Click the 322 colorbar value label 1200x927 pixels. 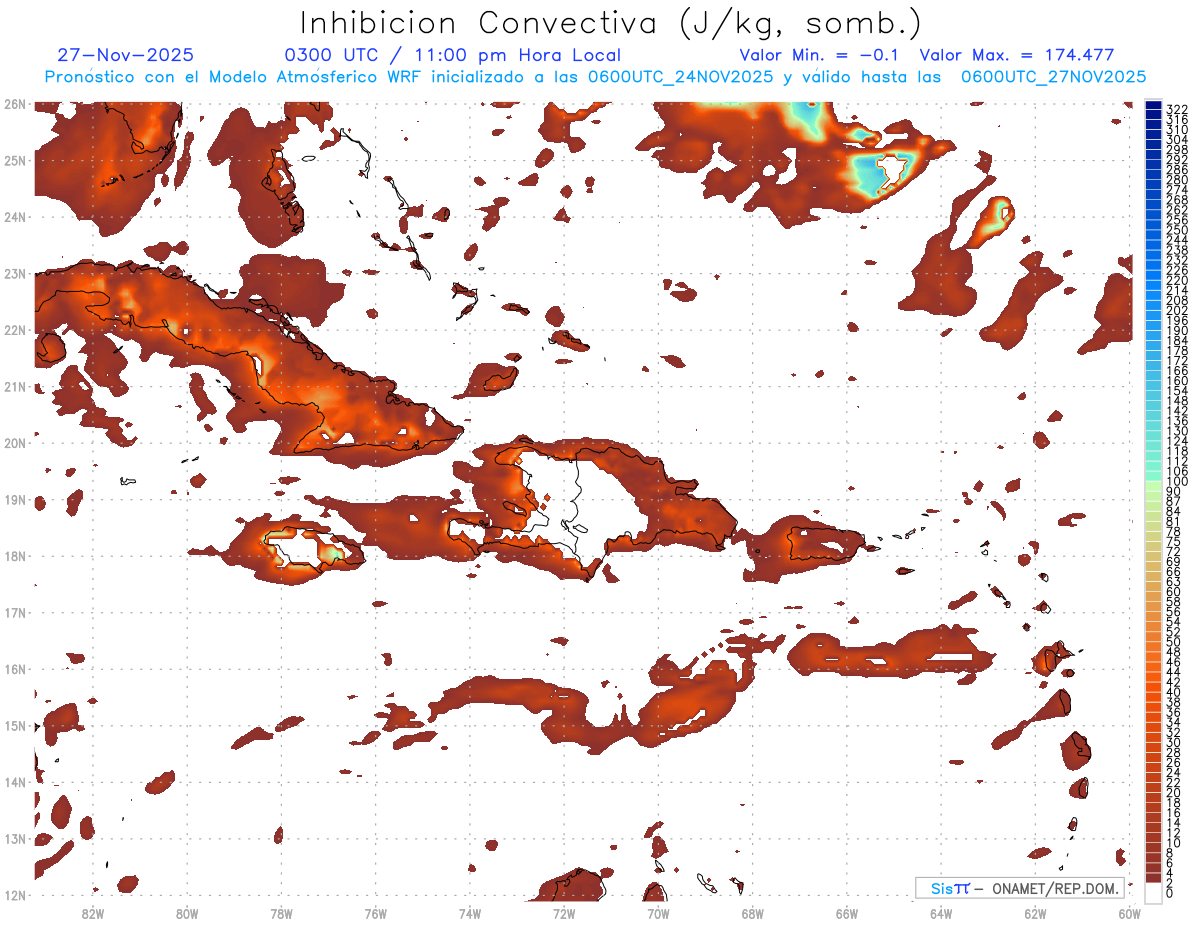pyautogui.click(x=1176, y=110)
